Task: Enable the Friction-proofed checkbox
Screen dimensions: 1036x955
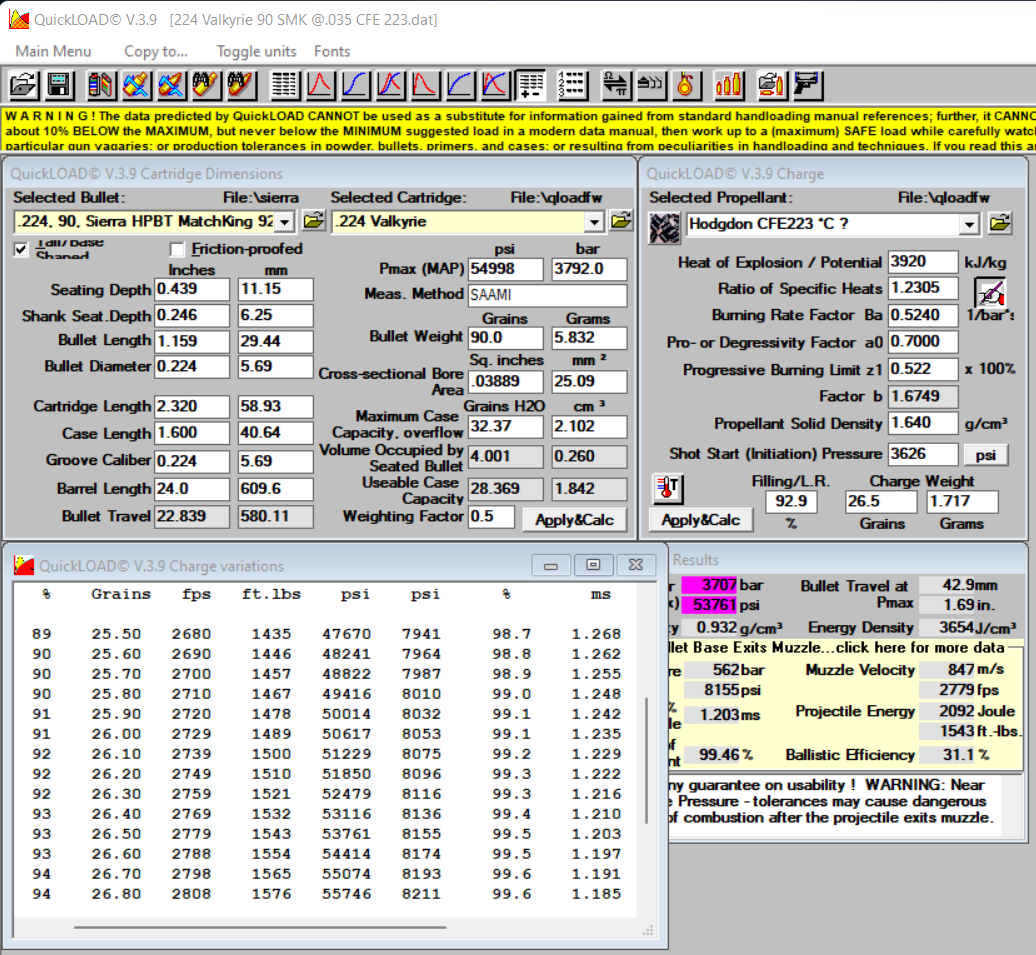Action: coord(177,249)
